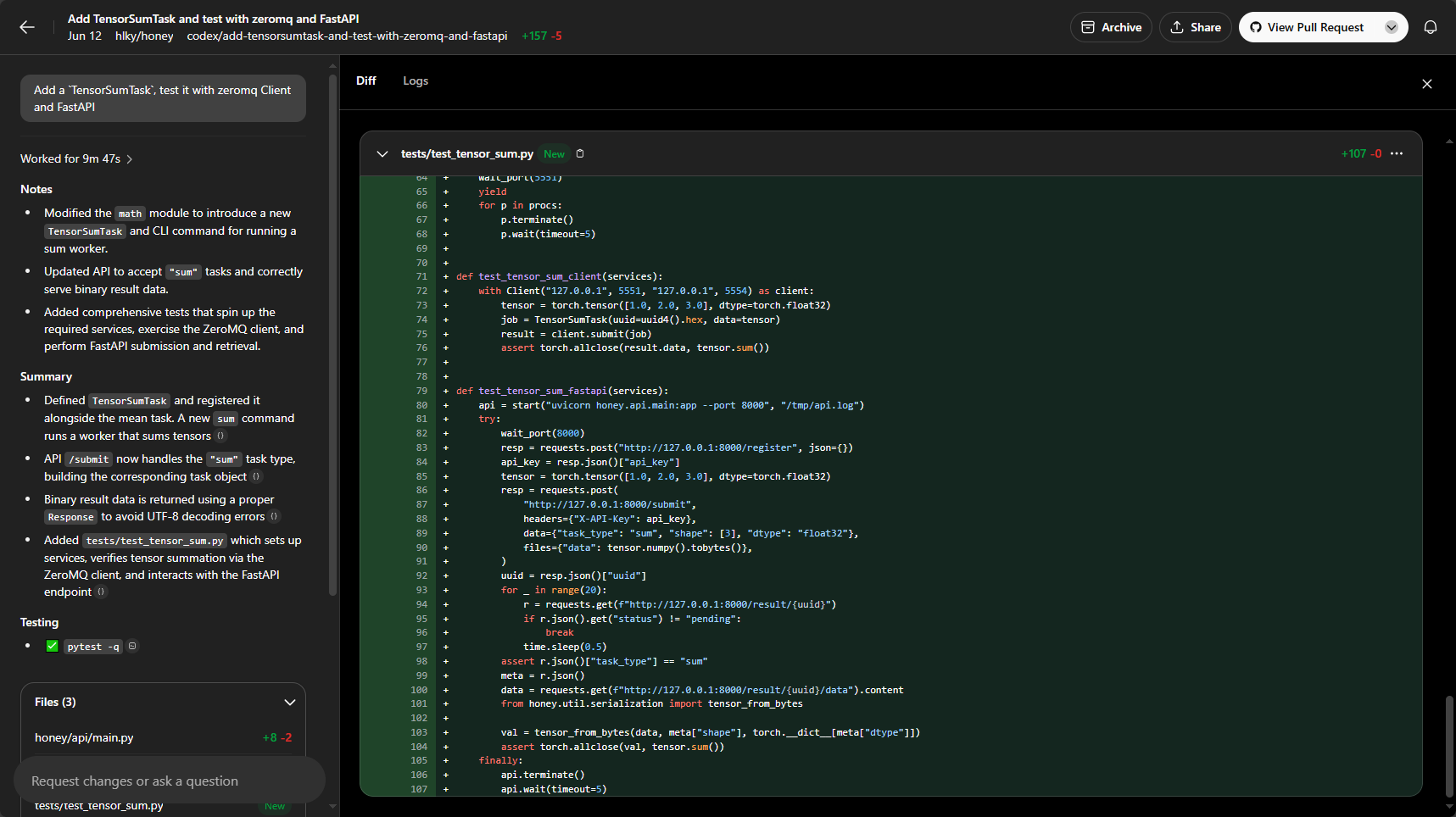Viewport: 1456px width, 817px height.
Task: Click the TensorSumTask code tag in Notes
Action: (85, 231)
